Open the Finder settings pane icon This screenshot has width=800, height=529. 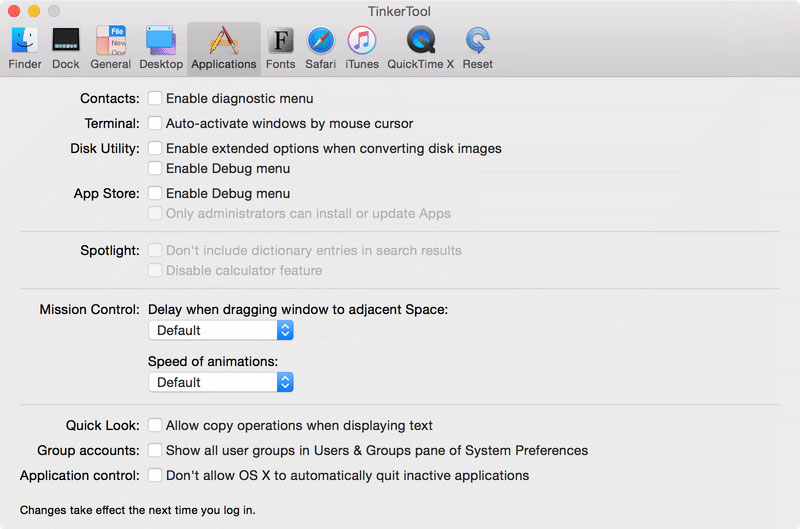[x=25, y=41]
